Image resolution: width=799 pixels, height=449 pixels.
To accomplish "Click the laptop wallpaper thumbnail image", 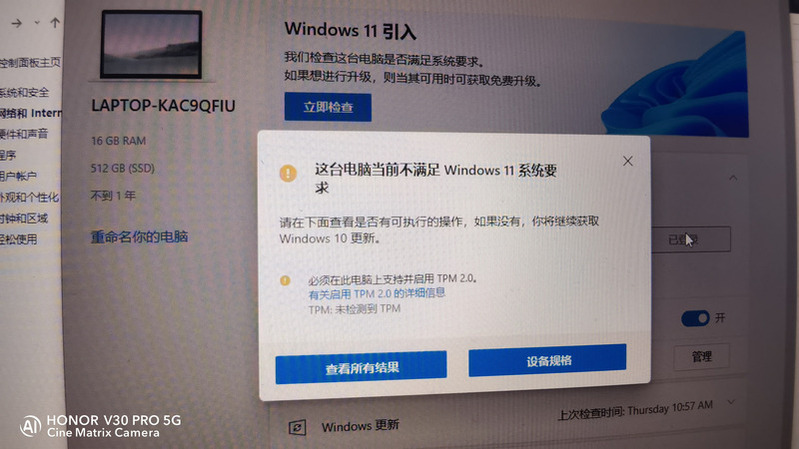I will (x=151, y=44).
